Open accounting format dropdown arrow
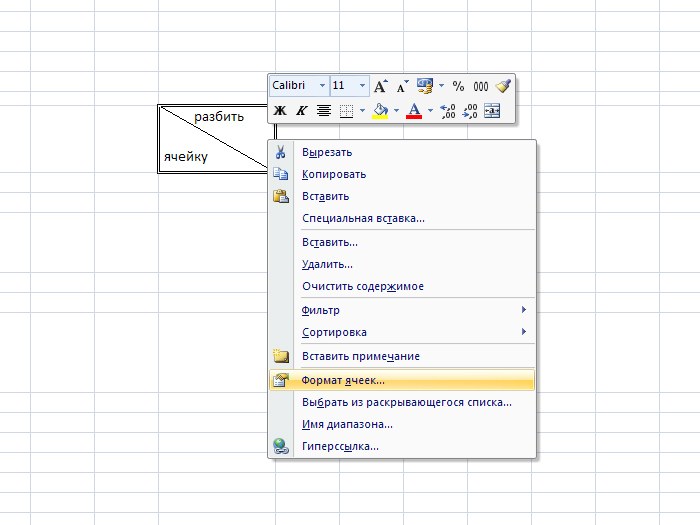Viewport: 700px width, 525px height. (x=441, y=85)
